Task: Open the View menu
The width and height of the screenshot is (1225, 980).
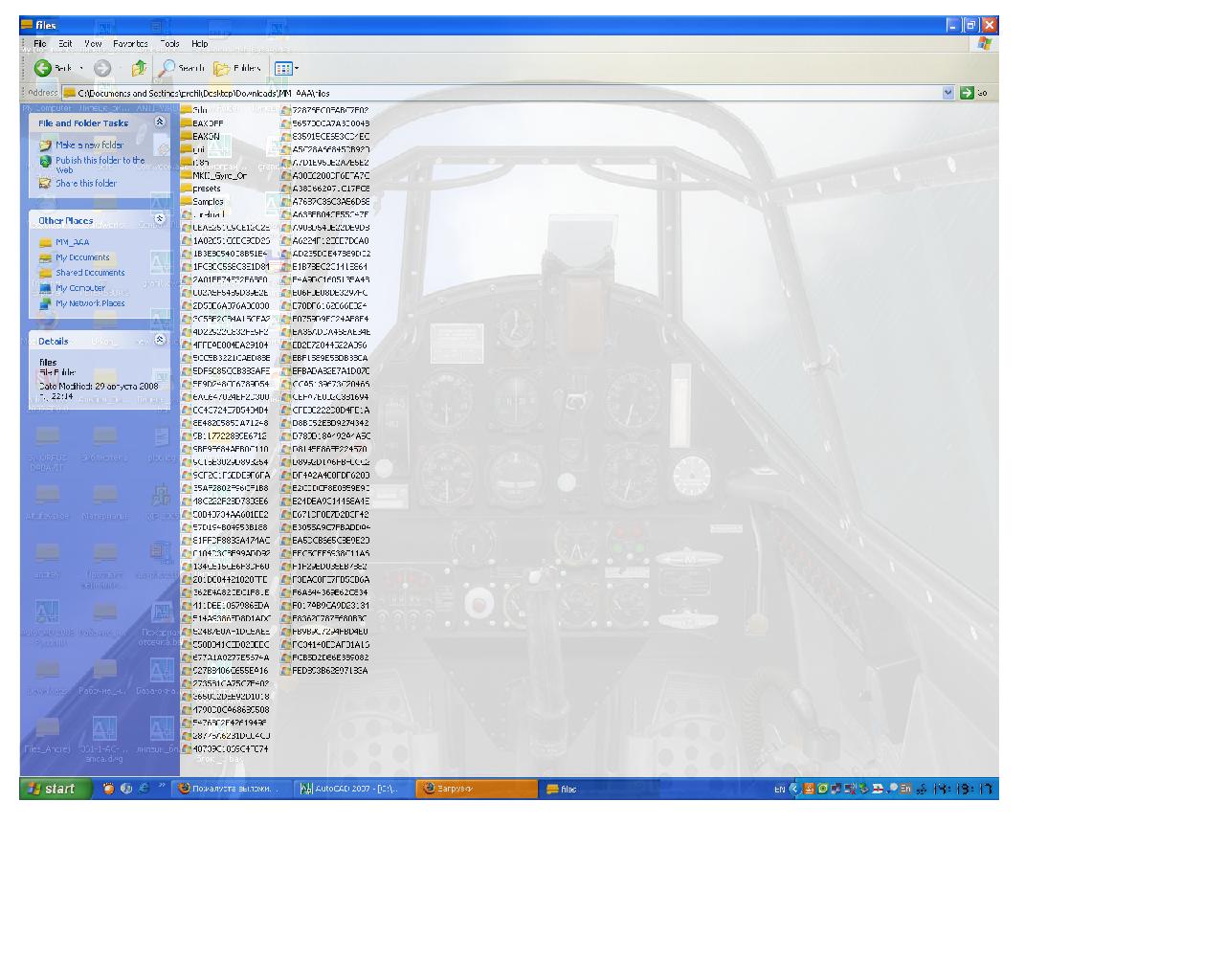Action: point(93,43)
